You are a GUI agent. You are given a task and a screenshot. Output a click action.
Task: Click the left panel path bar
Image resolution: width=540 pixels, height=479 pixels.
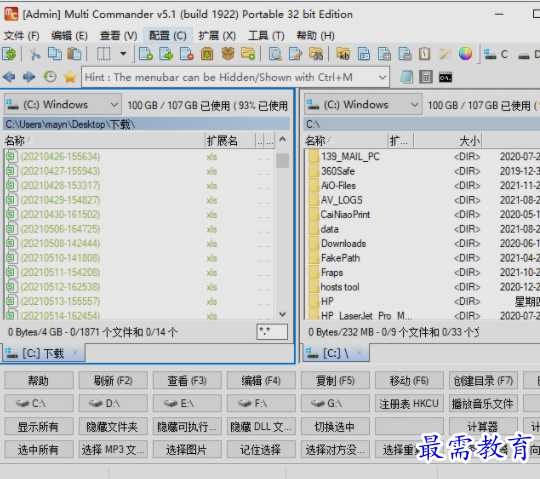(x=146, y=124)
